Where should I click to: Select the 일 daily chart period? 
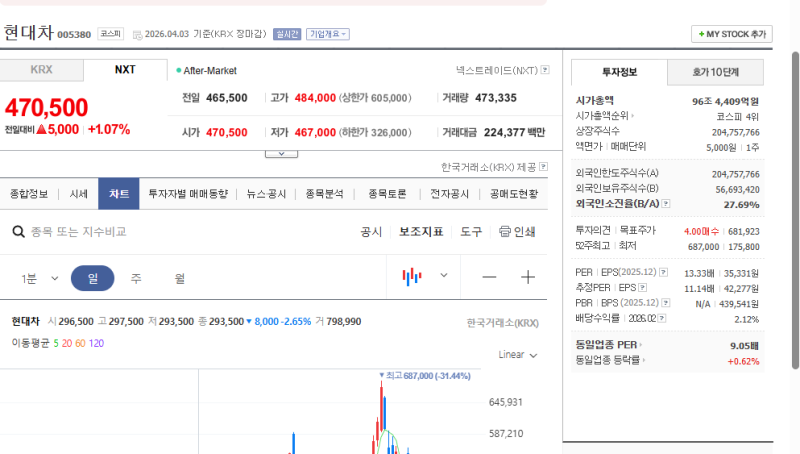click(92, 278)
